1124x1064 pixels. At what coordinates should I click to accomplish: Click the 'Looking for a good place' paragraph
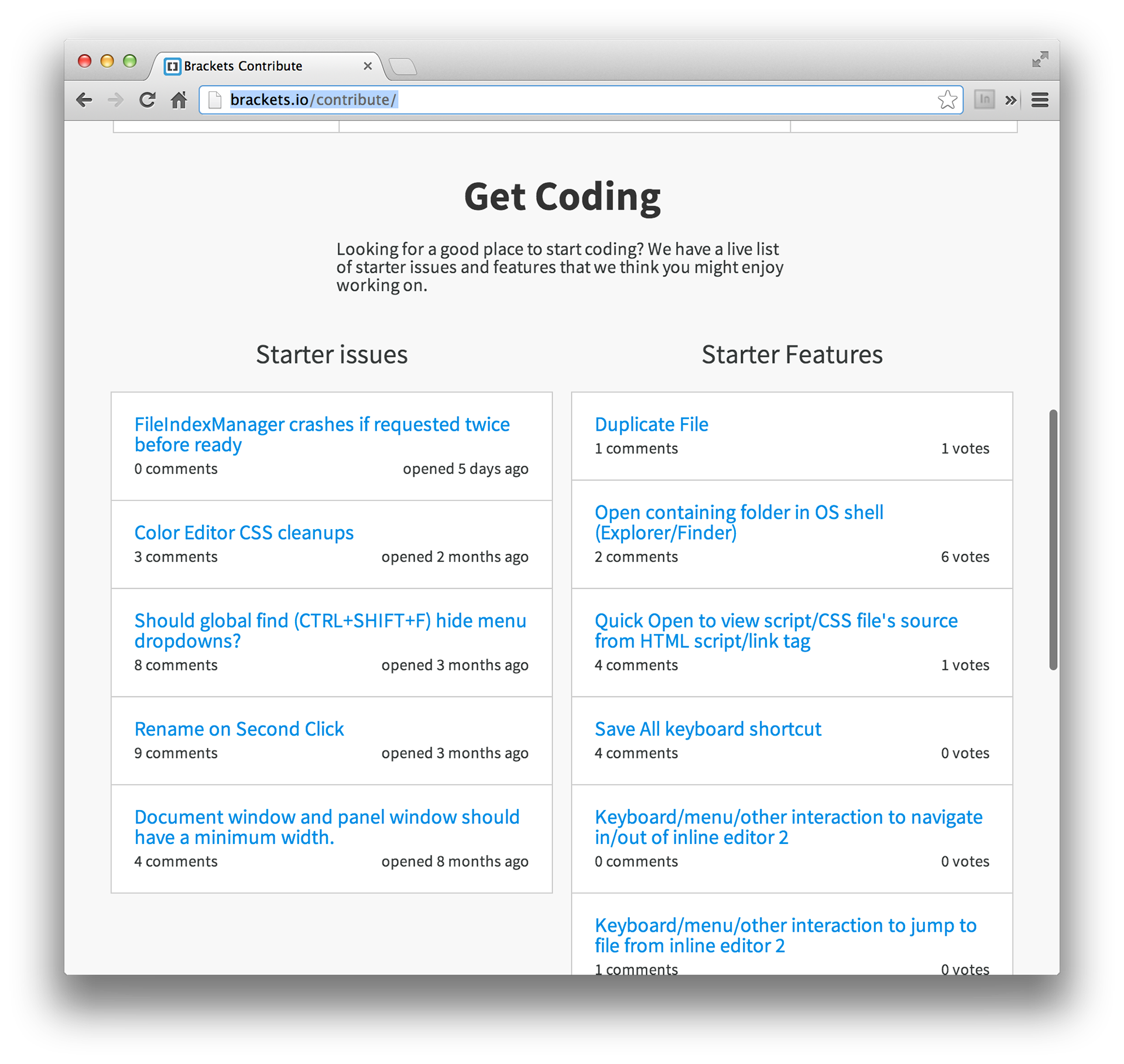(x=560, y=267)
